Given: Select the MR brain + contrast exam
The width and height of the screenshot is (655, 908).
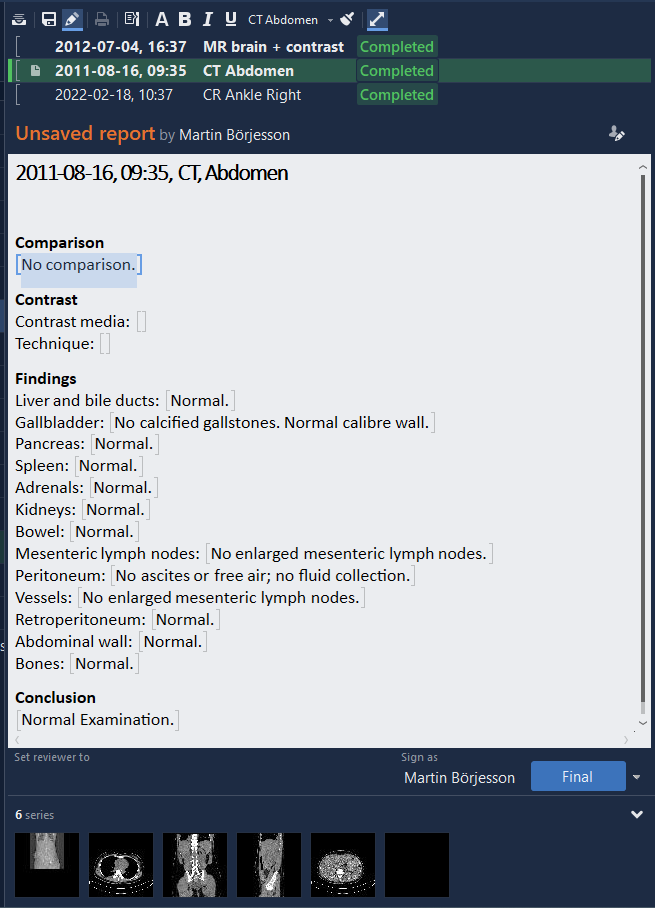Looking at the screenshot, I should [x=272, y=47].
